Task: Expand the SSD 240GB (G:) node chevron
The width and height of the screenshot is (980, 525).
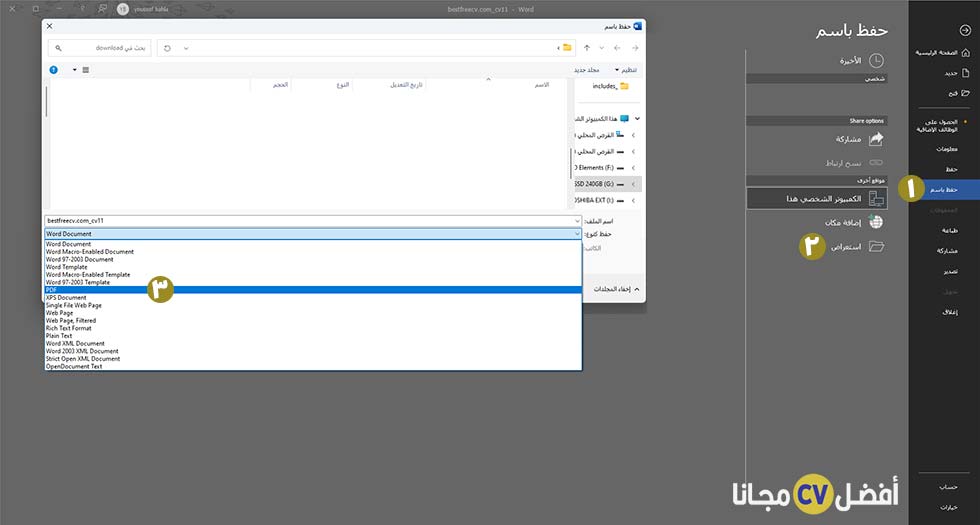Action: tap(633, 184)
